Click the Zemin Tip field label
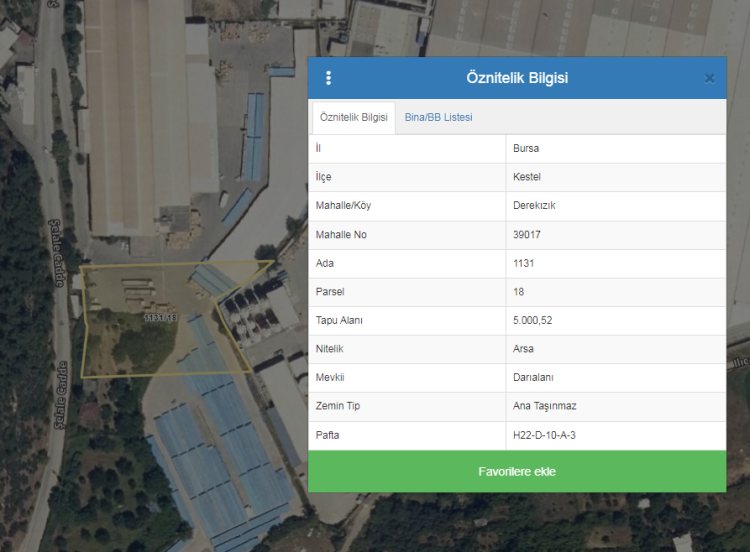The width and height of the screenshot is (750, 552). [338, 407]
